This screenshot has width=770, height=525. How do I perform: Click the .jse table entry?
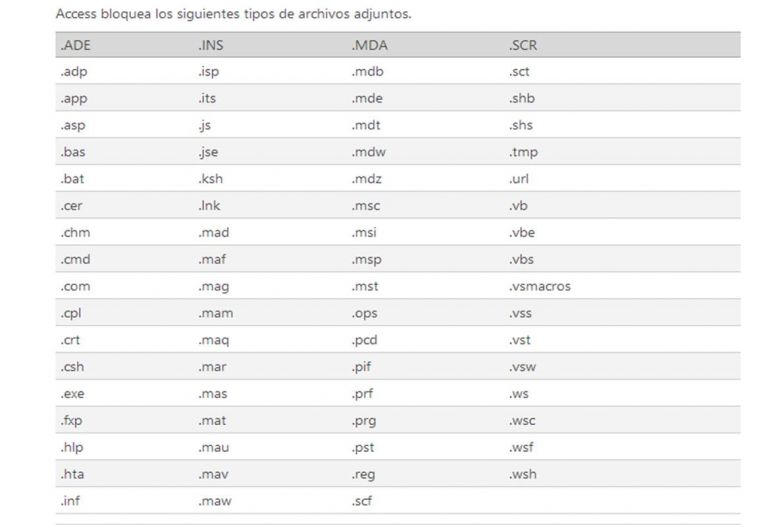[208, 152]
